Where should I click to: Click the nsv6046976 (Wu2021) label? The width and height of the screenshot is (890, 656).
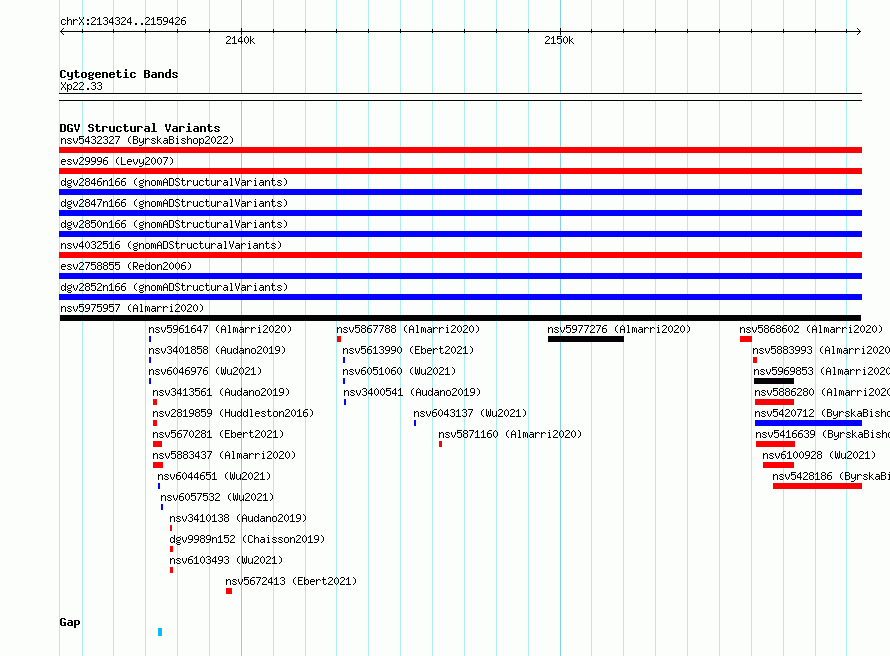205,371
